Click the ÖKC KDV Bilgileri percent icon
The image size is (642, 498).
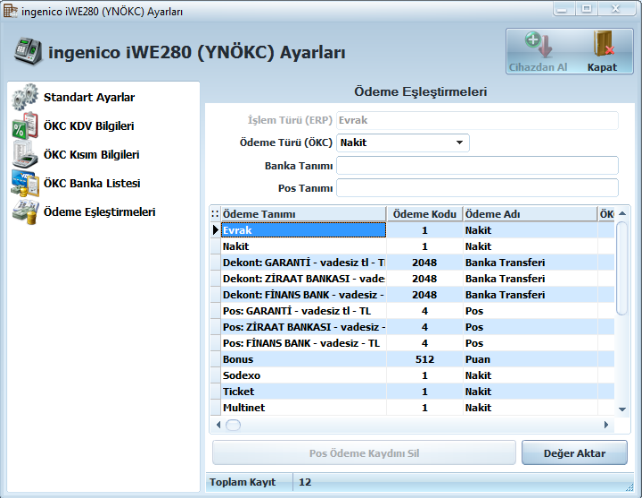(25, 126)
